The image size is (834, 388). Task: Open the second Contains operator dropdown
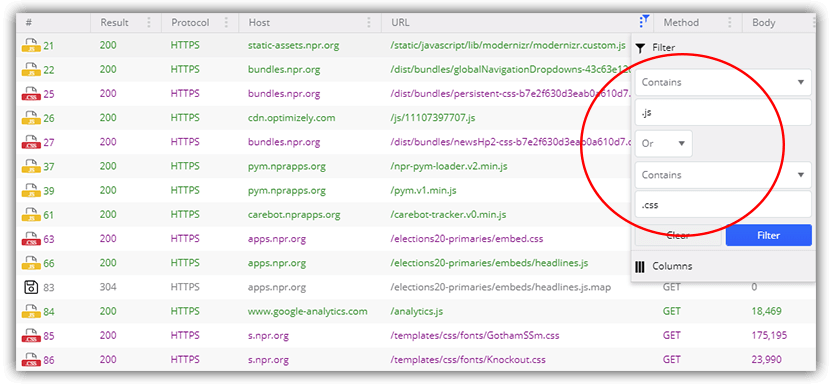pos(723,175)
